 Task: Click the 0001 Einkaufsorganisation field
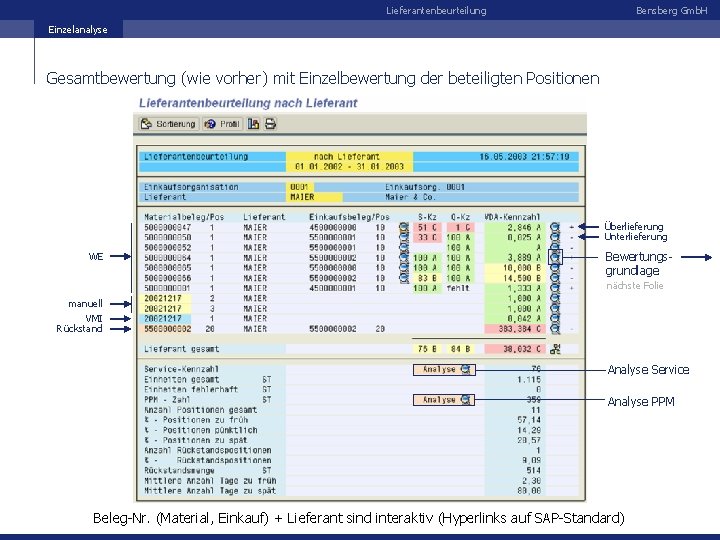(299, 187)
